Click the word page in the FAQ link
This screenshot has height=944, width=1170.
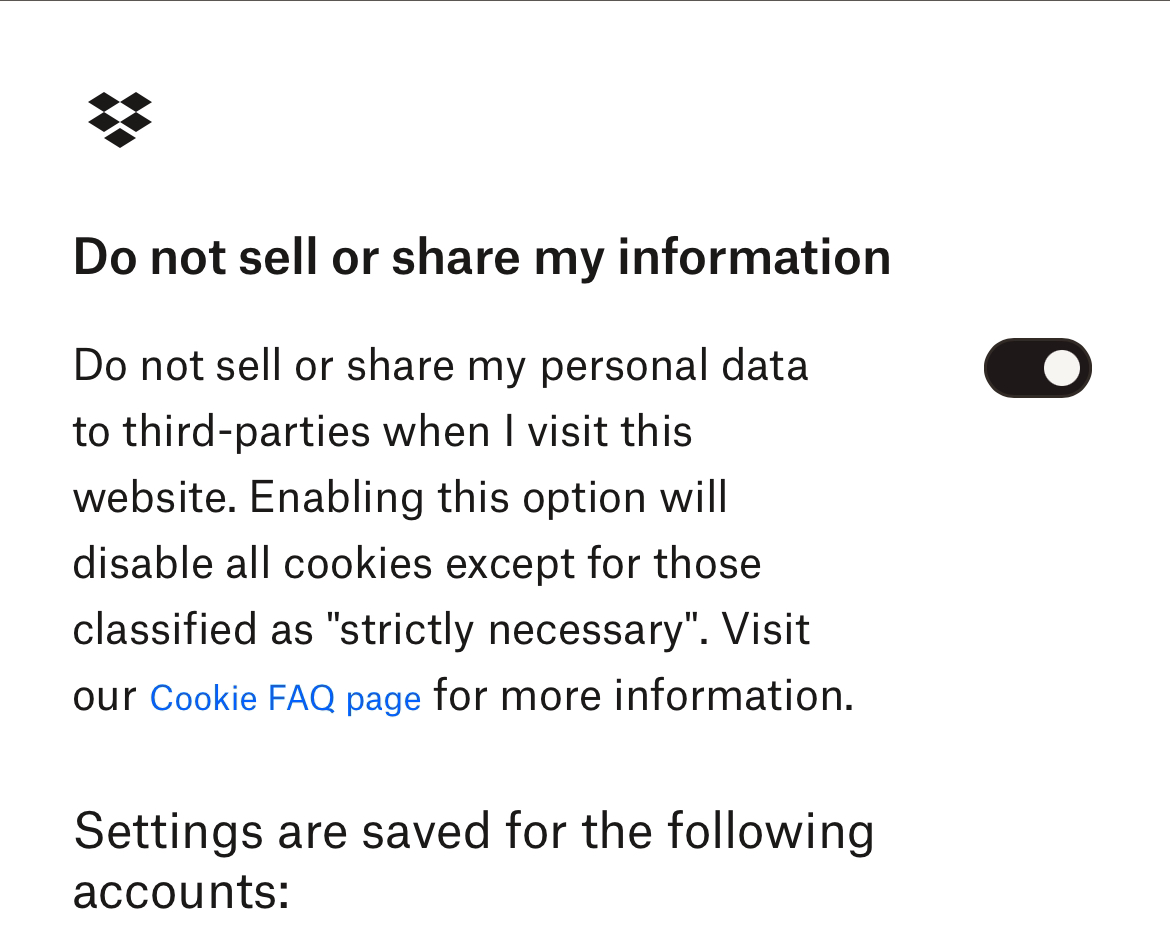click(x=384, y=700)
